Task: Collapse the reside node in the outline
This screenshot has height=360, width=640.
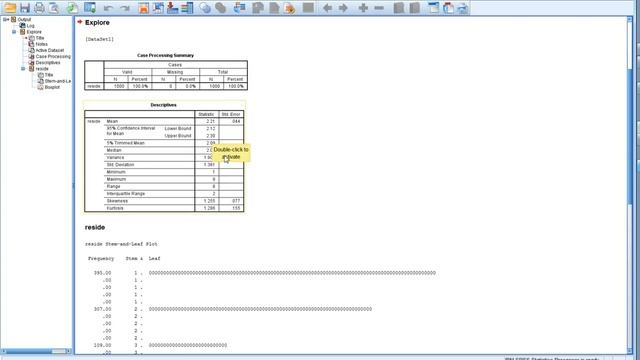Action: click(x=23, y=69)
